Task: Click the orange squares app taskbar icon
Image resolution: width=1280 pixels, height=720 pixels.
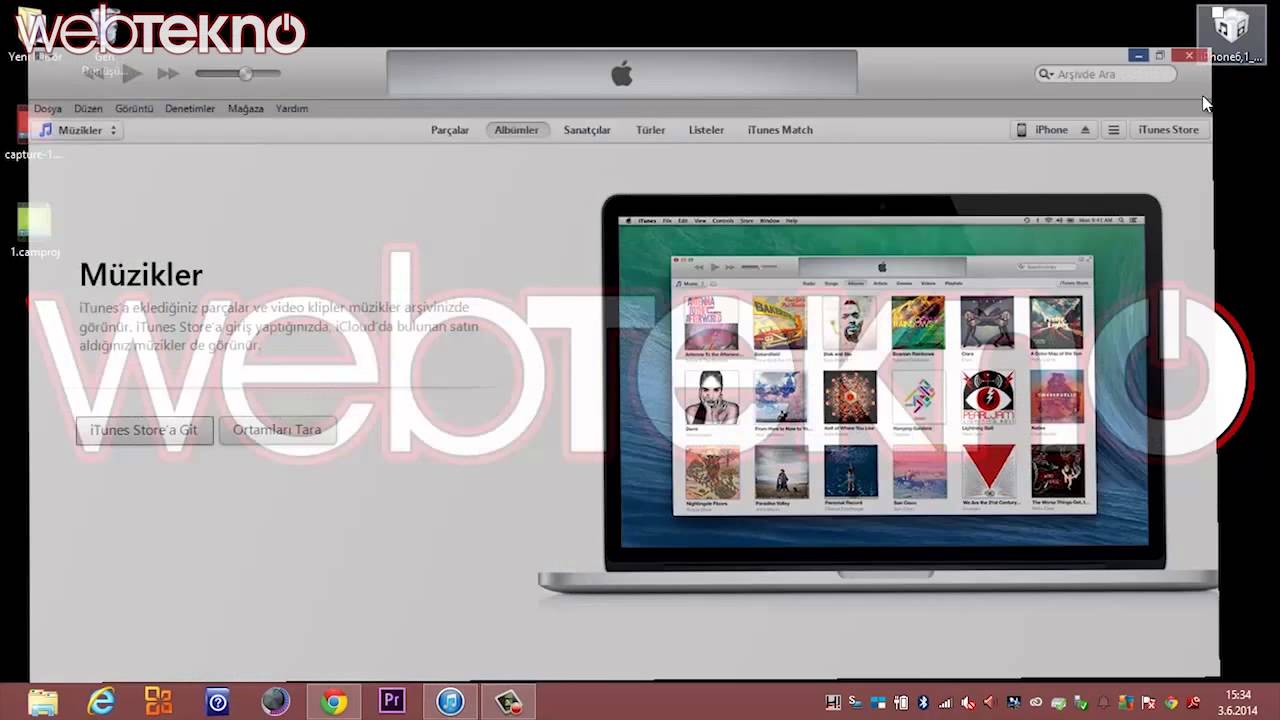Action: [x=159, y=702]
